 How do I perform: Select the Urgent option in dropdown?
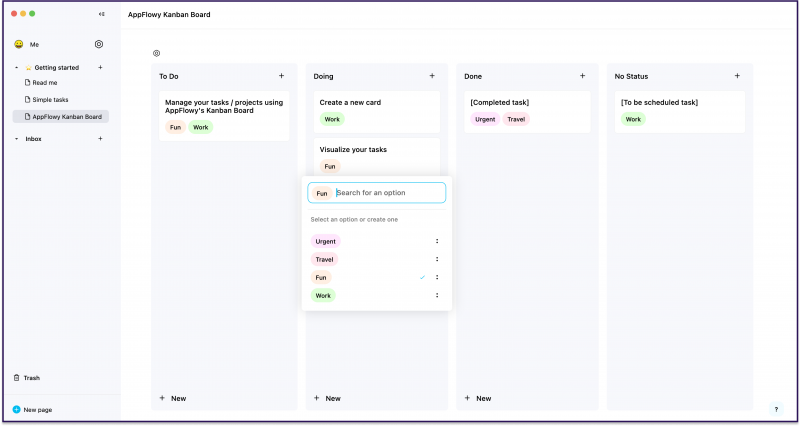point(326,241)
